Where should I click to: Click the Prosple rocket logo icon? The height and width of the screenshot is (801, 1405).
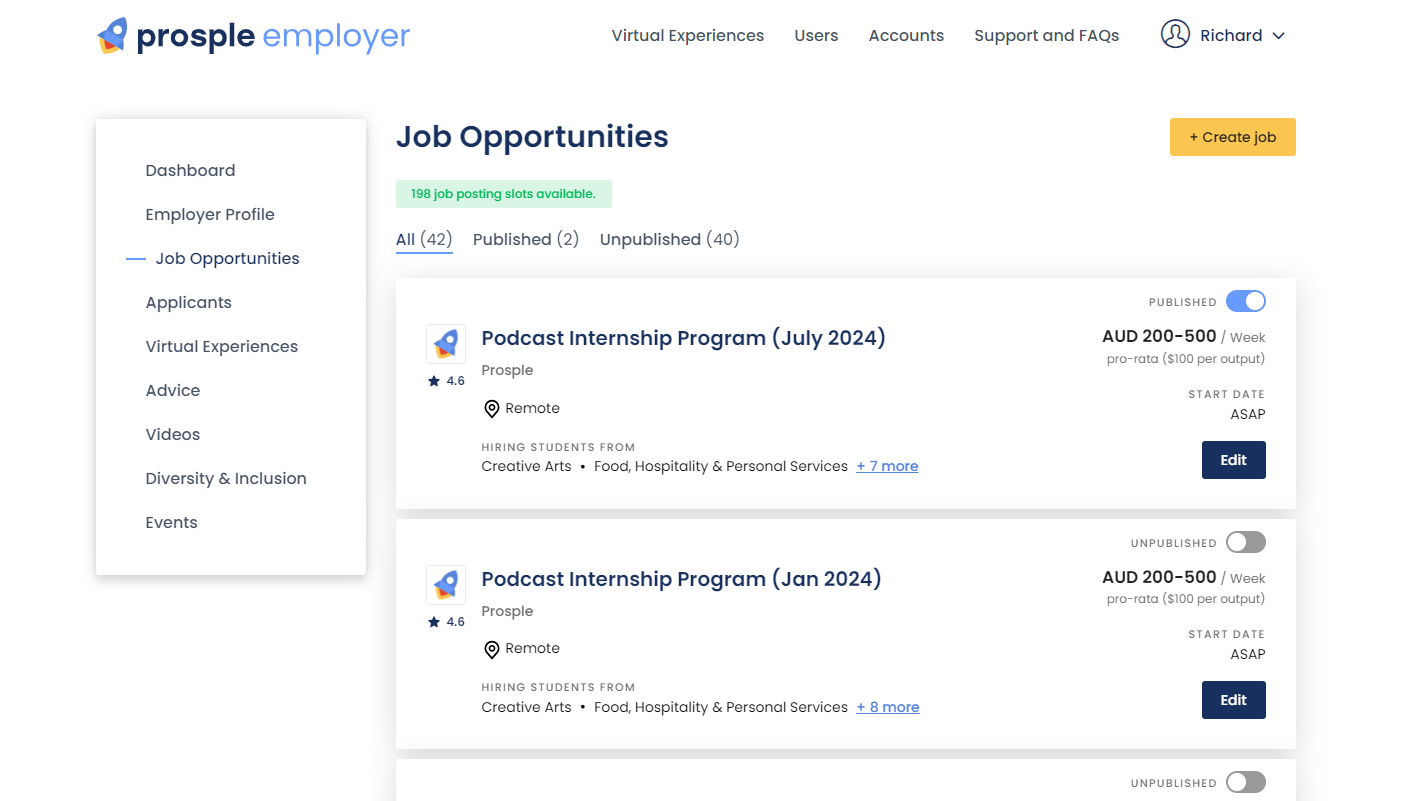click(x=113, y=36)
